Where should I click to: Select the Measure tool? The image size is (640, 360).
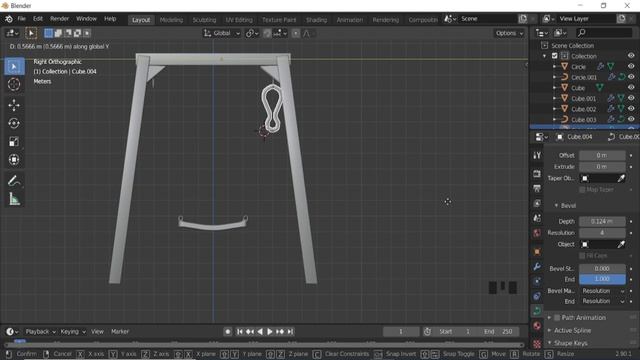point(14,199)
